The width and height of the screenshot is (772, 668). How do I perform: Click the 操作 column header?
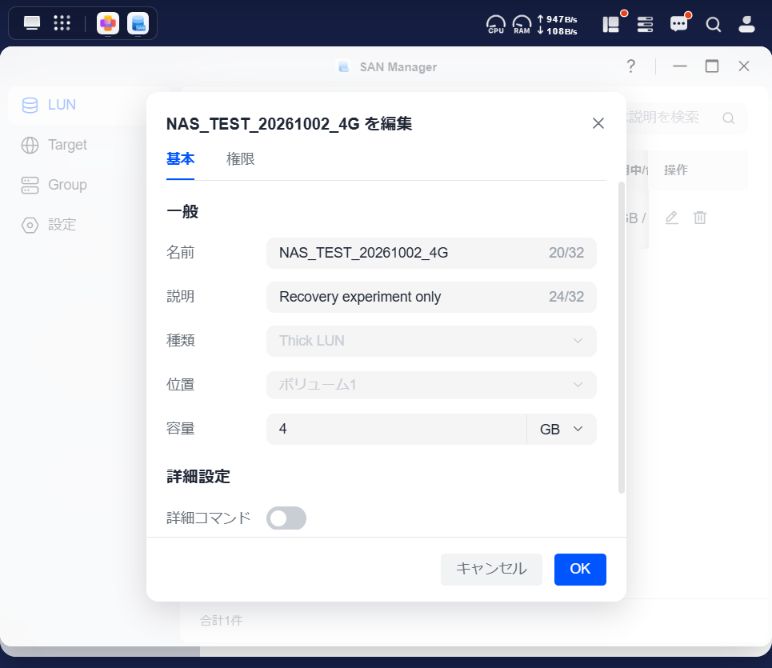tap(676, 170)
